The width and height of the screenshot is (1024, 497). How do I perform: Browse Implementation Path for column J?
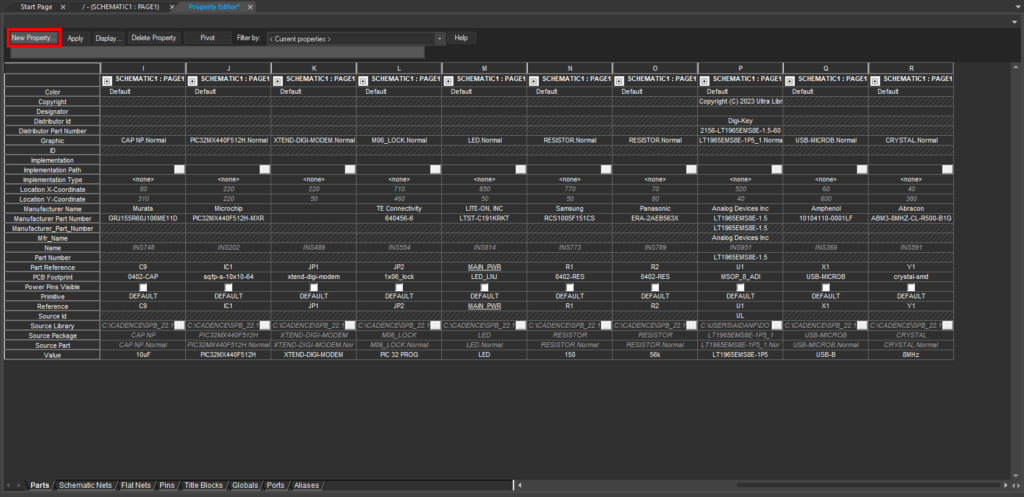(x=264, y=169)
